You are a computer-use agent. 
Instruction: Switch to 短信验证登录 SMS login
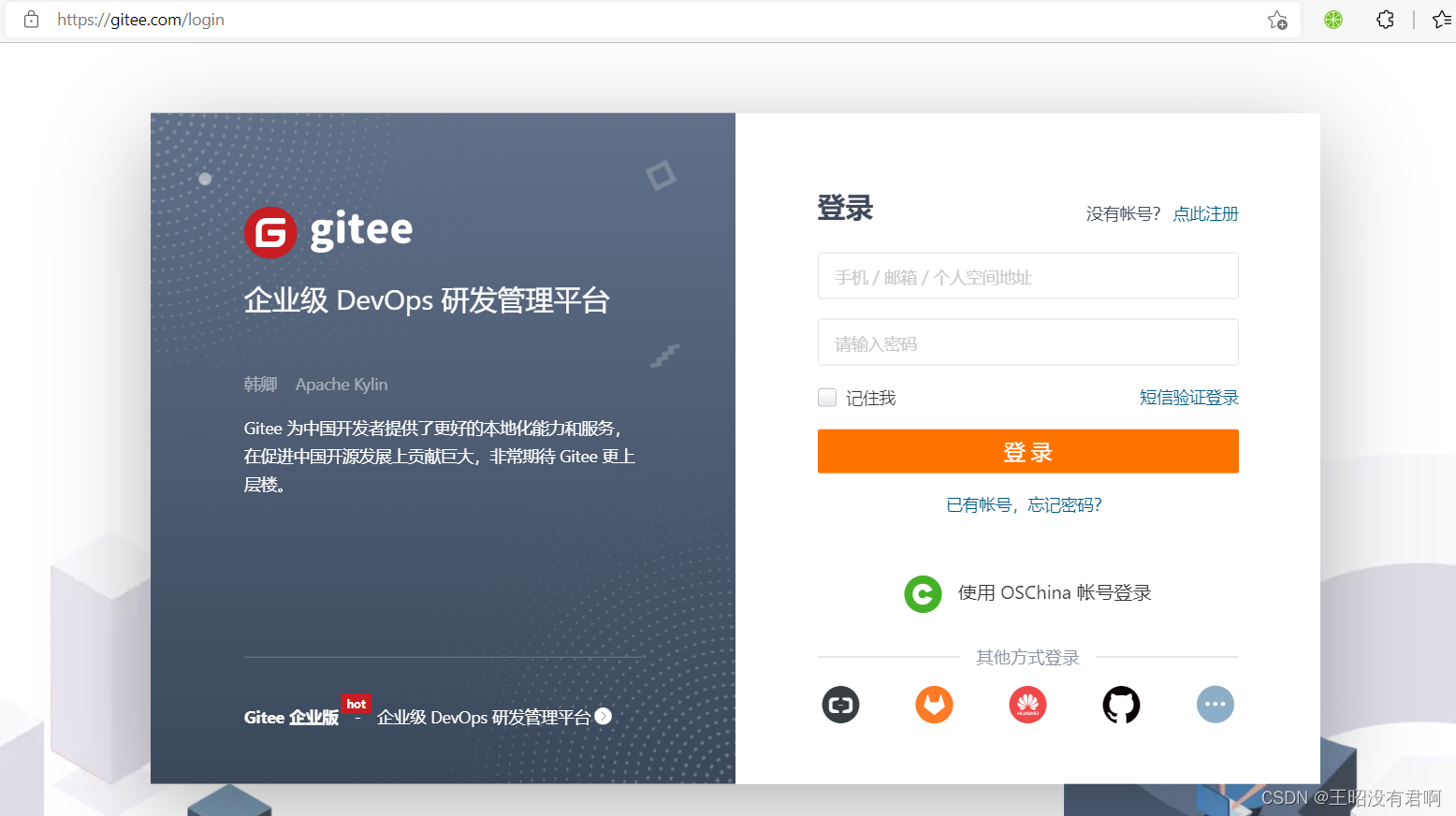(x=1188, y=398)
